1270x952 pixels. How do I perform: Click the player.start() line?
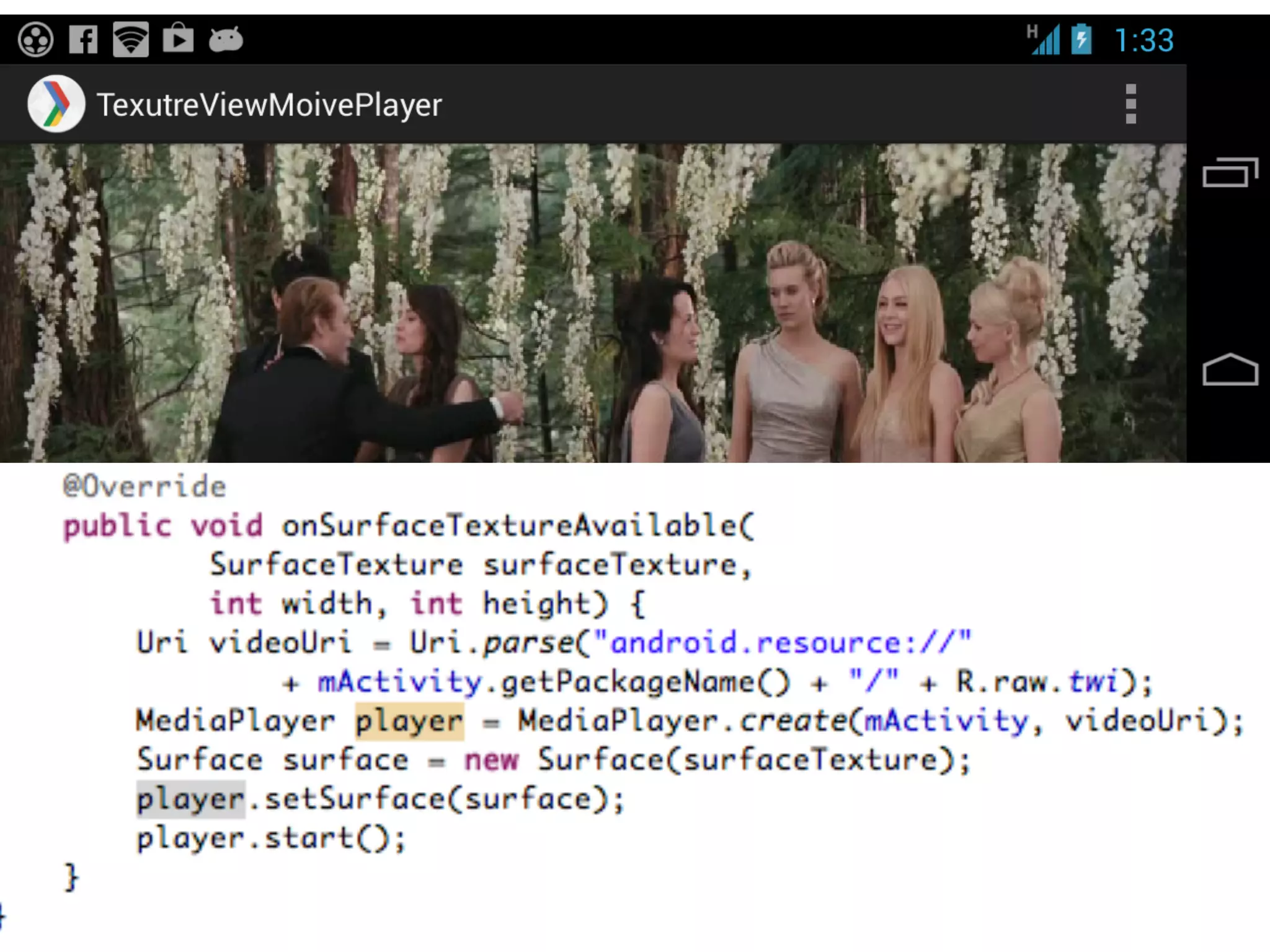coord(271,839)
